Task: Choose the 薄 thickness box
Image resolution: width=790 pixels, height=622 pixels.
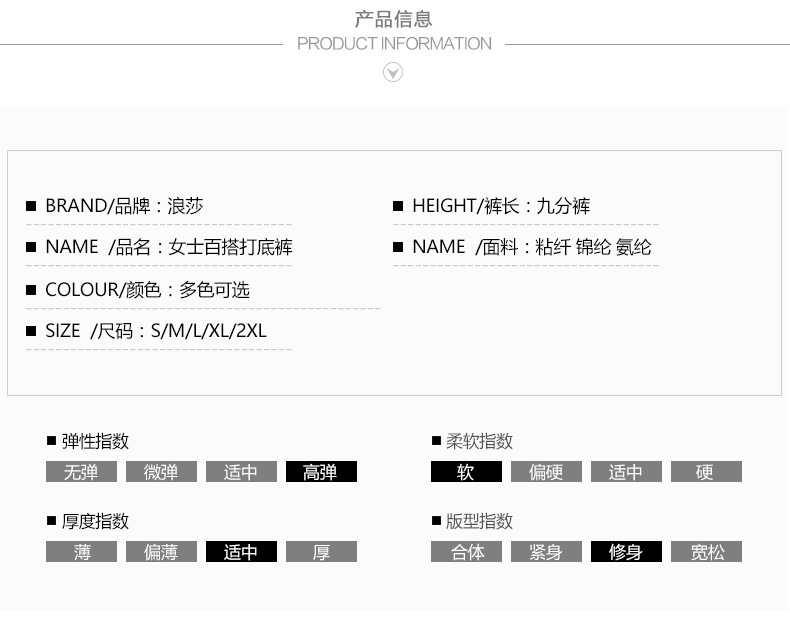Action: click(81, 552)
